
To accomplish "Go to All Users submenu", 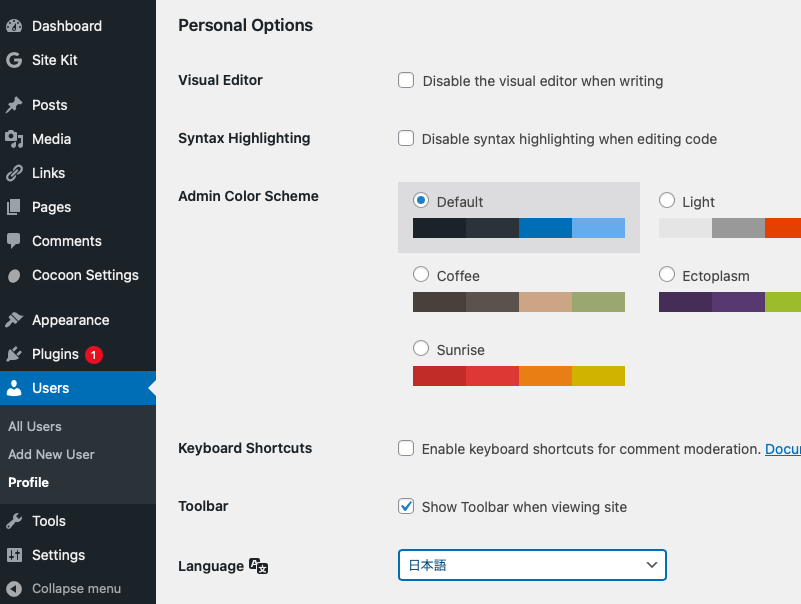I will click(35, 426).
